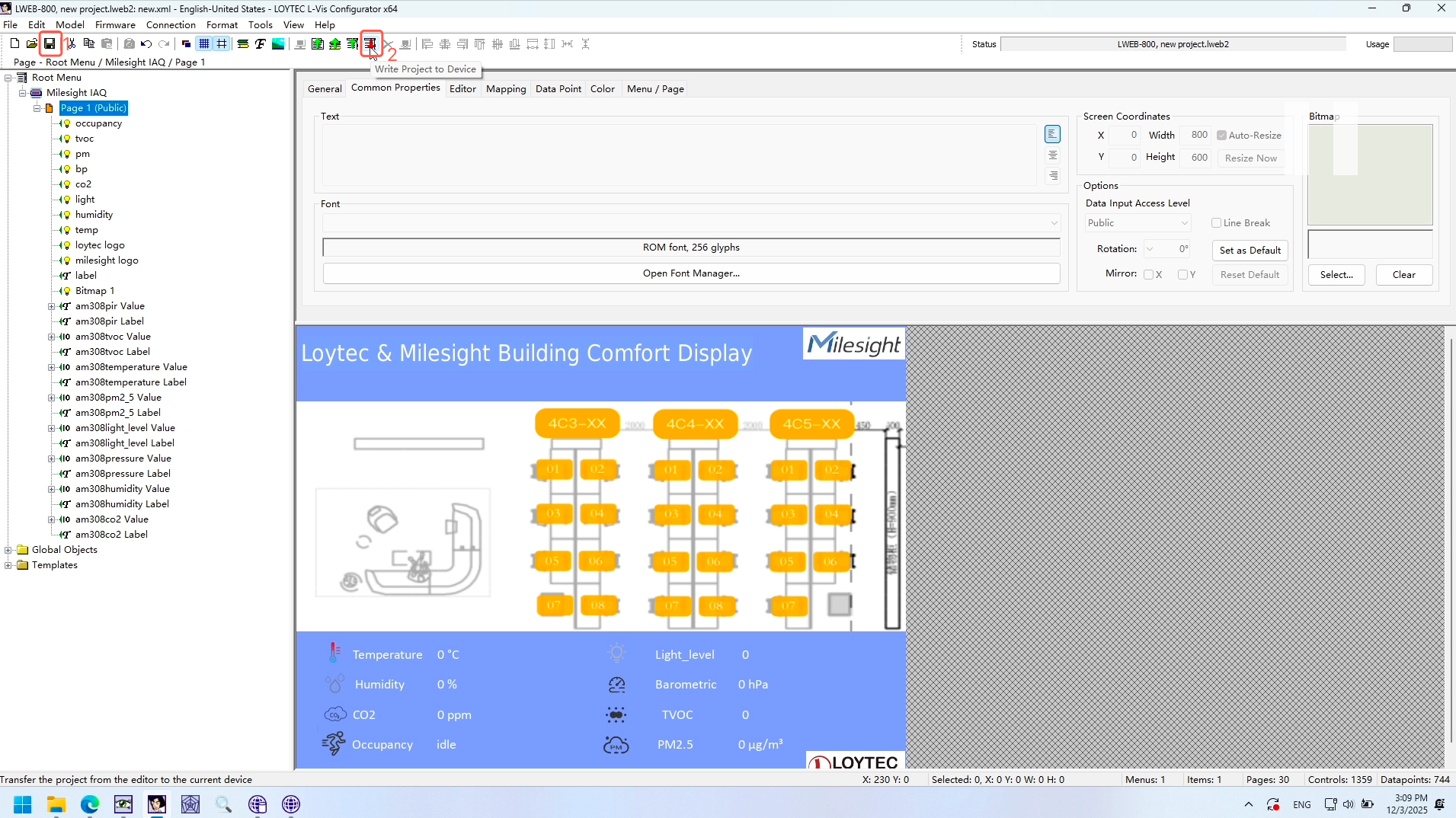
Task: Open the Color tab
Action: pos(603,89)
